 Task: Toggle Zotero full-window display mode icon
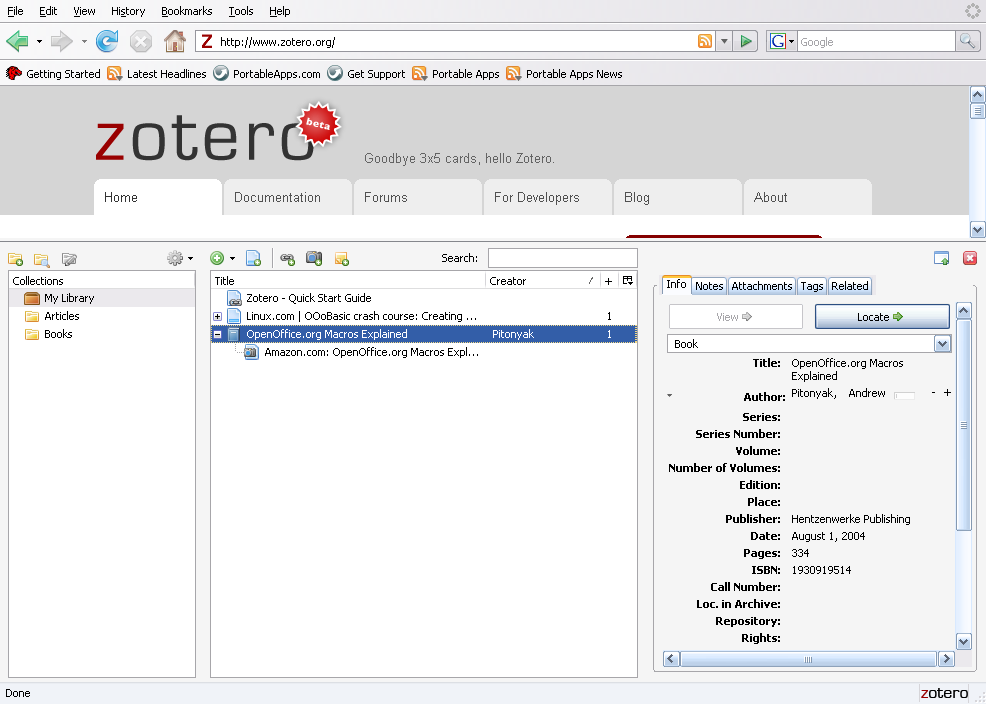click(x=941, y=258)
